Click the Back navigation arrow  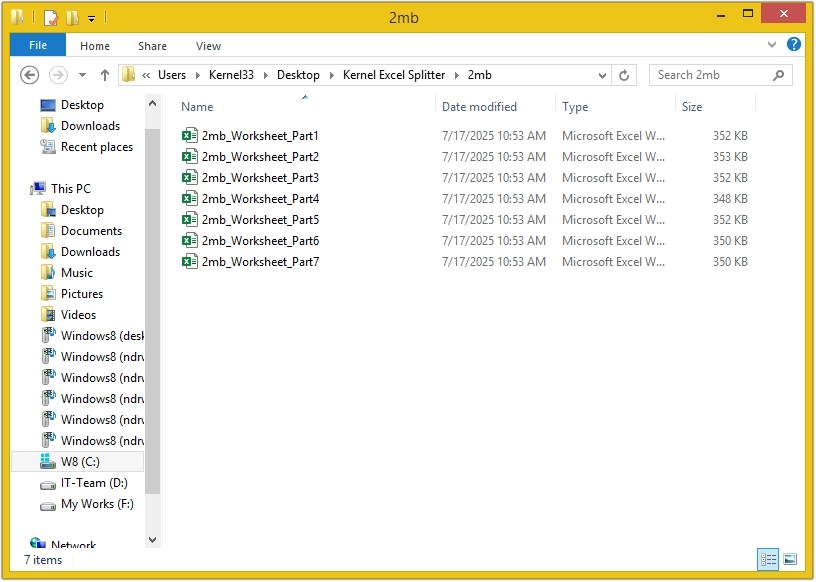click(x=29, y=74)
